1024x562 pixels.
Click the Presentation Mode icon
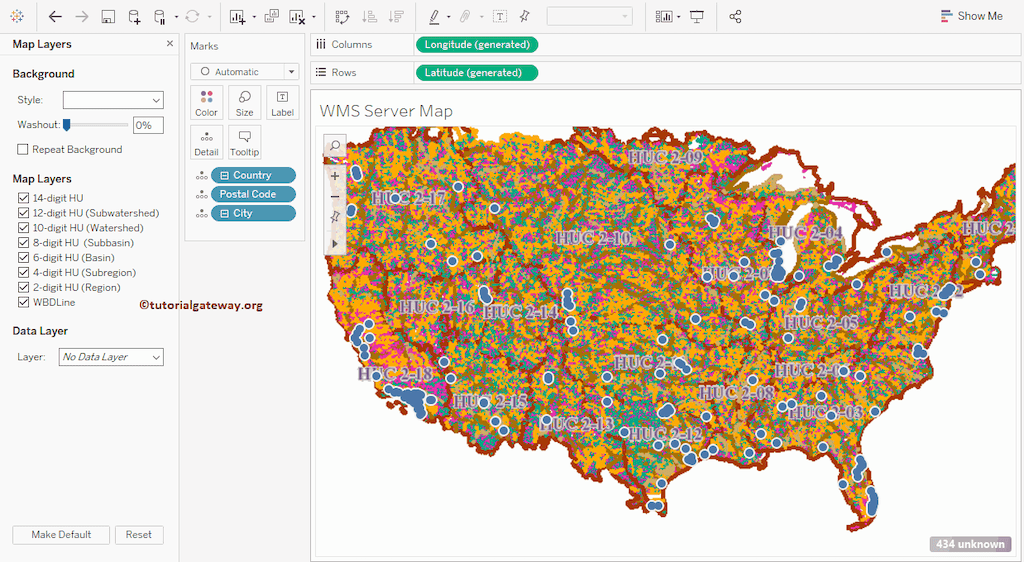(697, 17)
